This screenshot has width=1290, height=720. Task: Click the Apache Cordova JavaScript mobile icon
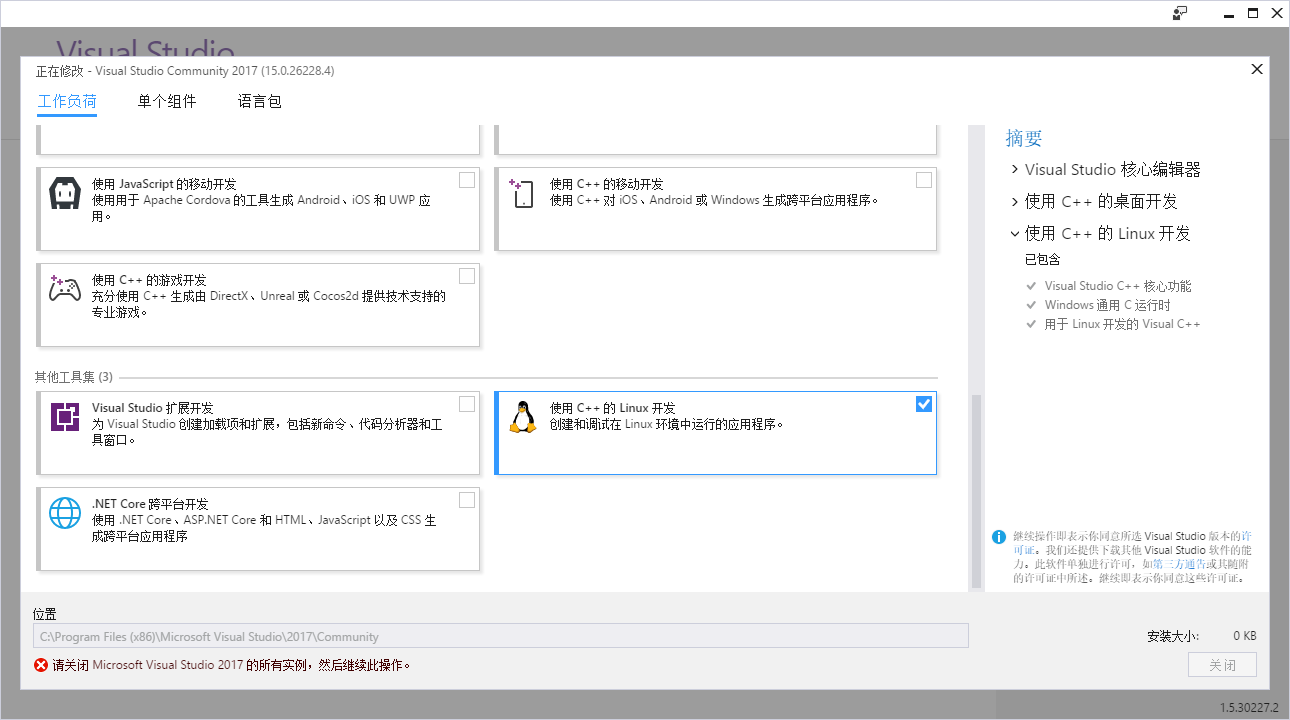[x=65, y=194]
